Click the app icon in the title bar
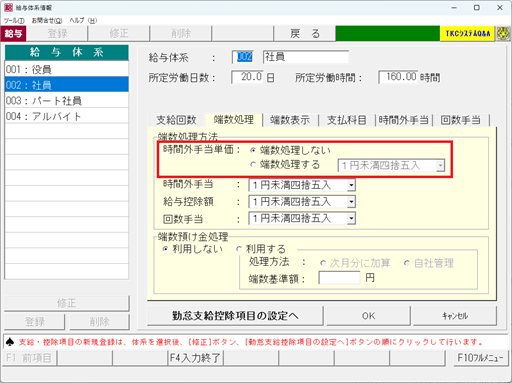Image resolution: width=512 pixels, height=383 pixels. pos(8,7)
